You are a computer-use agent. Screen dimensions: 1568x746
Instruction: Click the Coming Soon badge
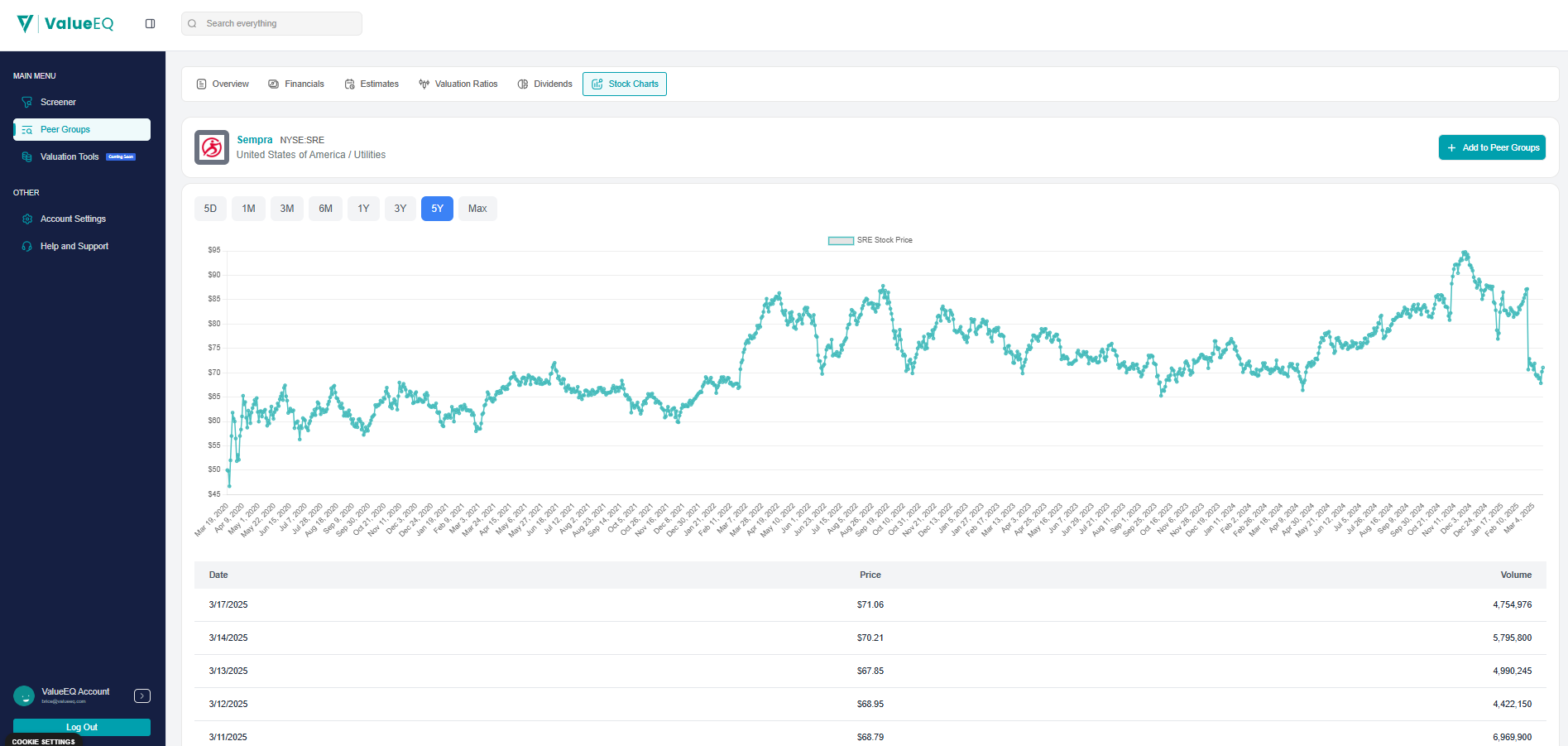[x=121, y=156]
